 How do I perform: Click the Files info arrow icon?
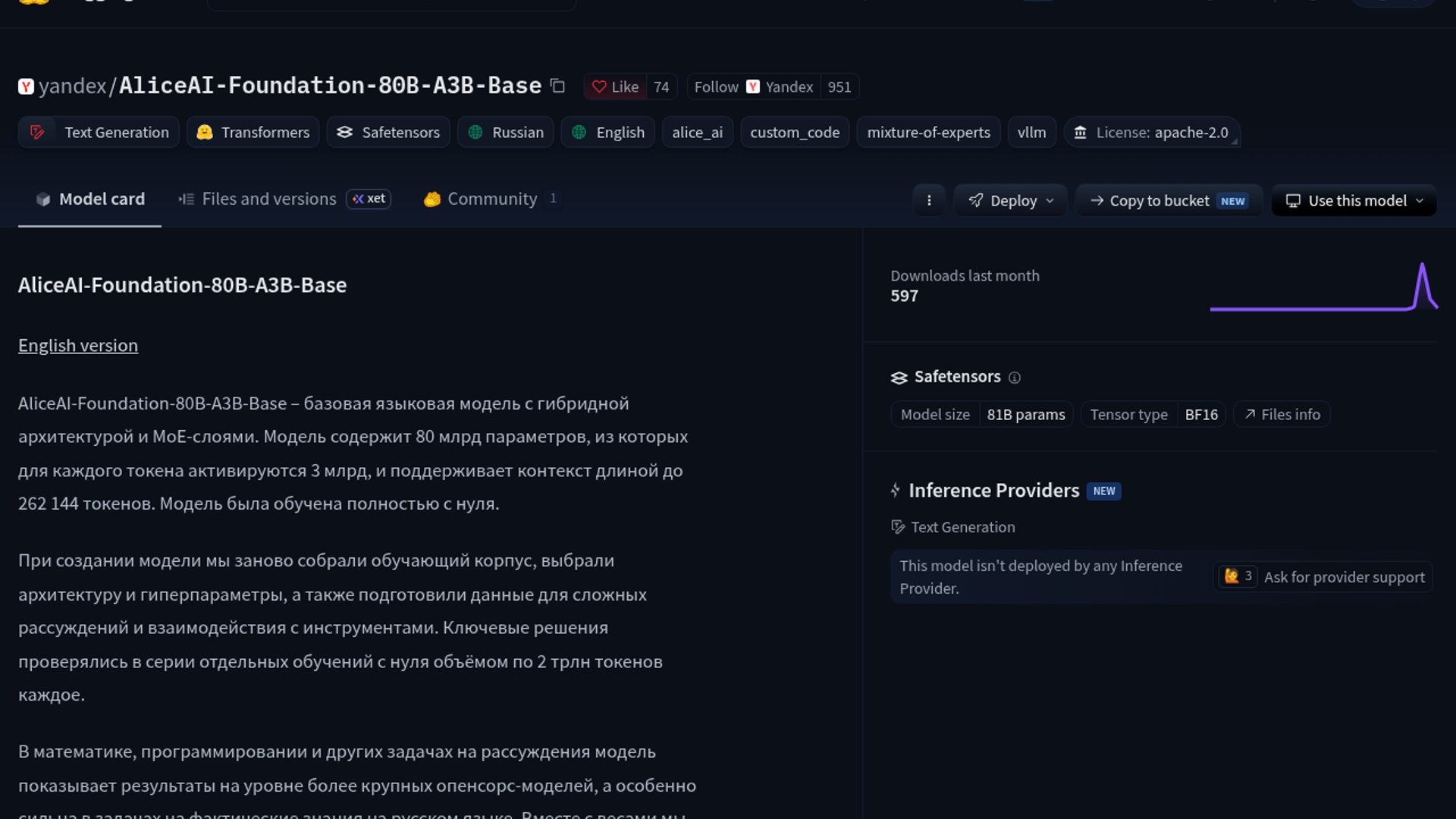(x=1250, y=414)
